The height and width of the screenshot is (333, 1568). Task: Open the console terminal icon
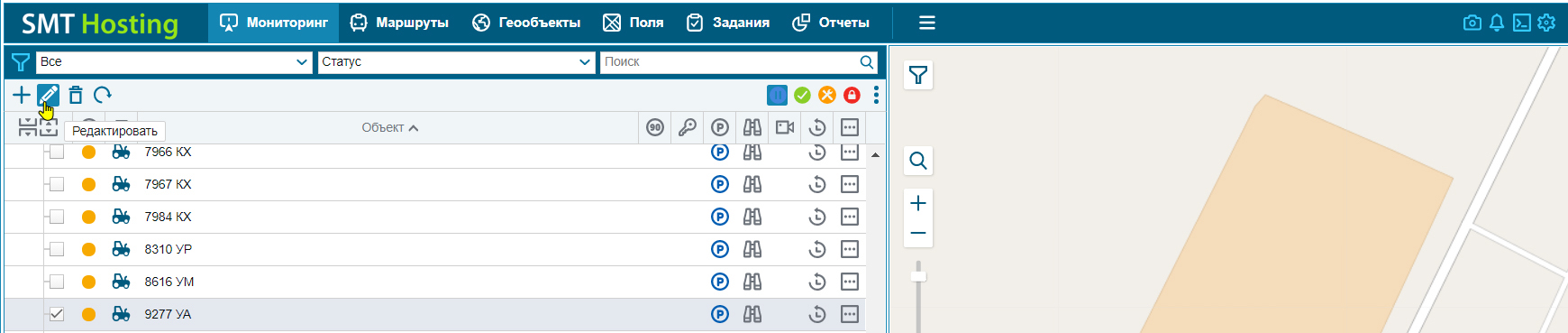[1522, 23]
